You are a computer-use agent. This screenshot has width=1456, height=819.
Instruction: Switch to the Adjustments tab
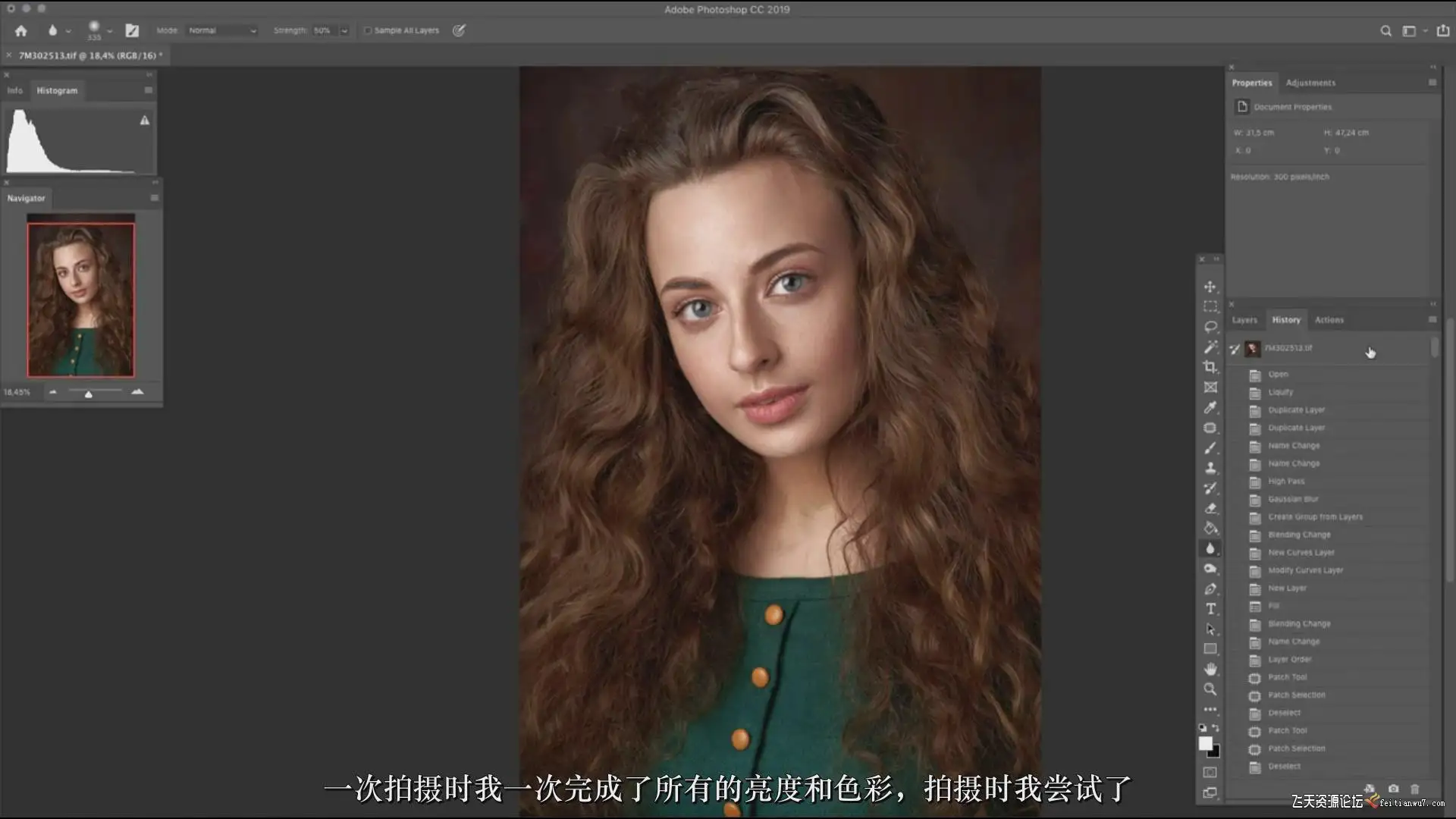[1310, 83]
